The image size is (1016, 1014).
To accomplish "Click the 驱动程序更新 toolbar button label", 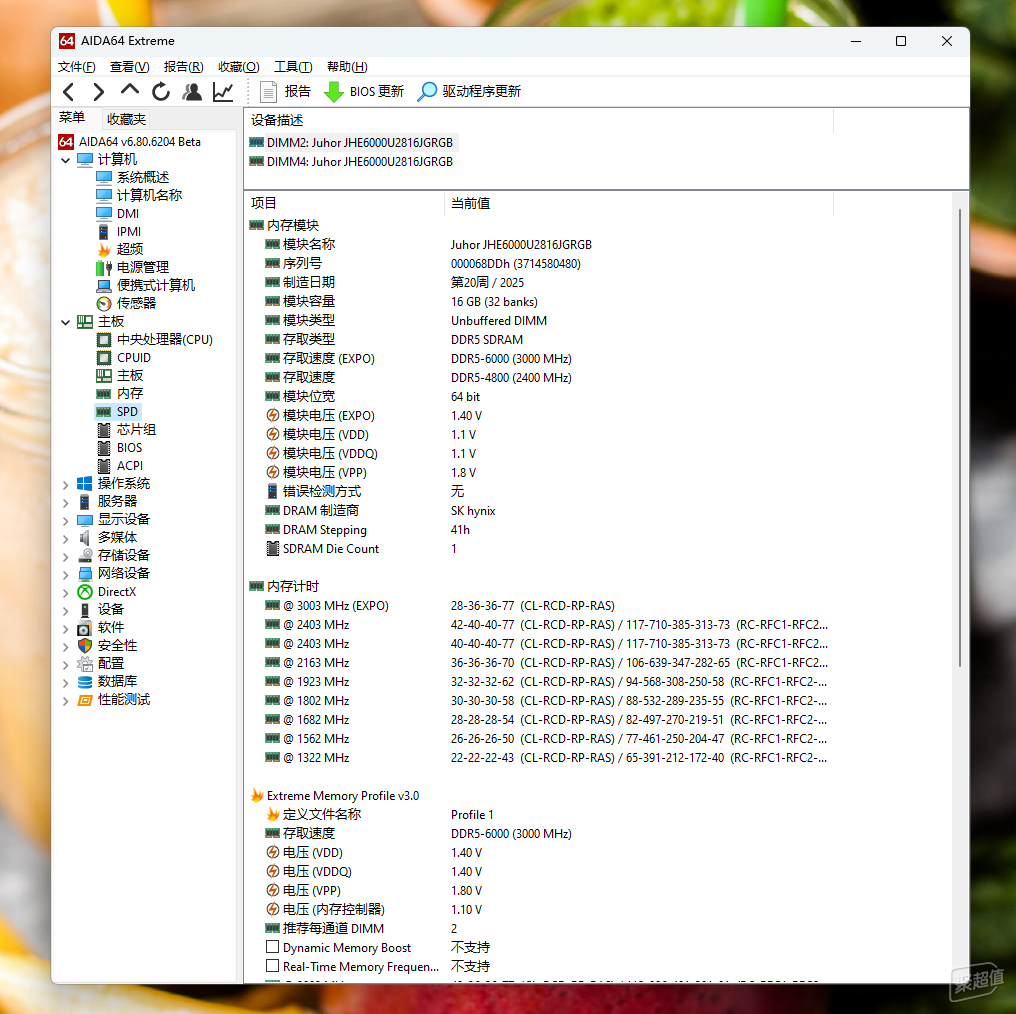I will point(481,91).
